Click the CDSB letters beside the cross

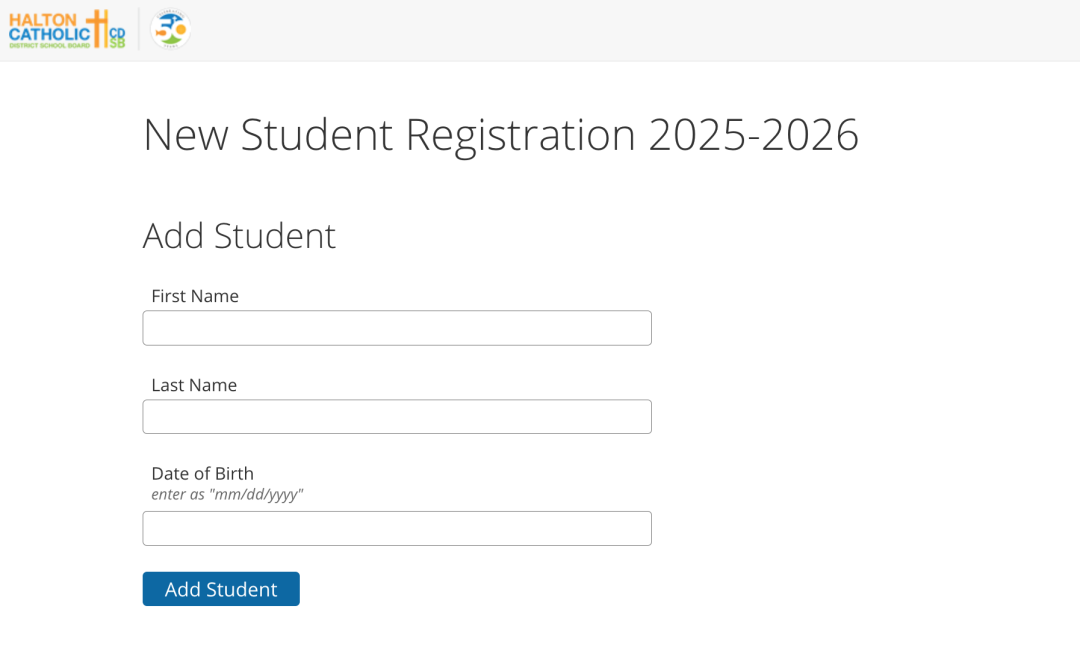(x=117, y=38)
